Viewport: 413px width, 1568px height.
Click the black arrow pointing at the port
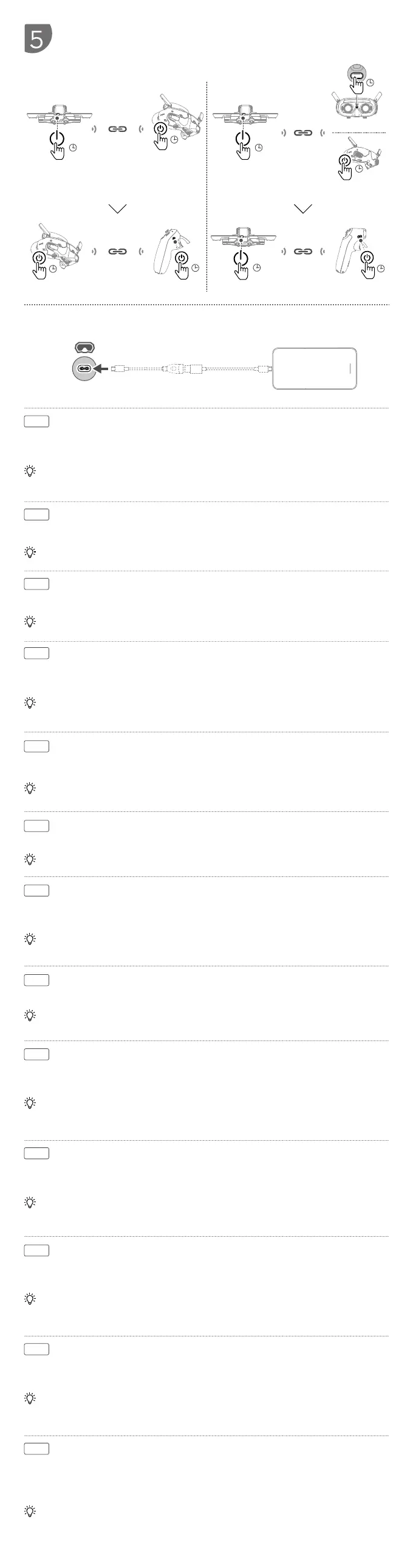click(x=106, y=369)
